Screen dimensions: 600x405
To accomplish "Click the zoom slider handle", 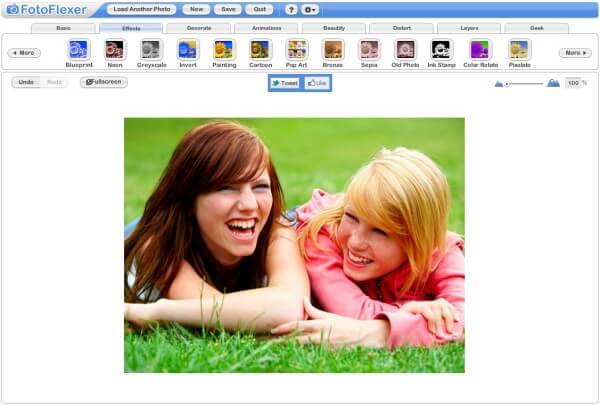I will click(x=507, y=84).
